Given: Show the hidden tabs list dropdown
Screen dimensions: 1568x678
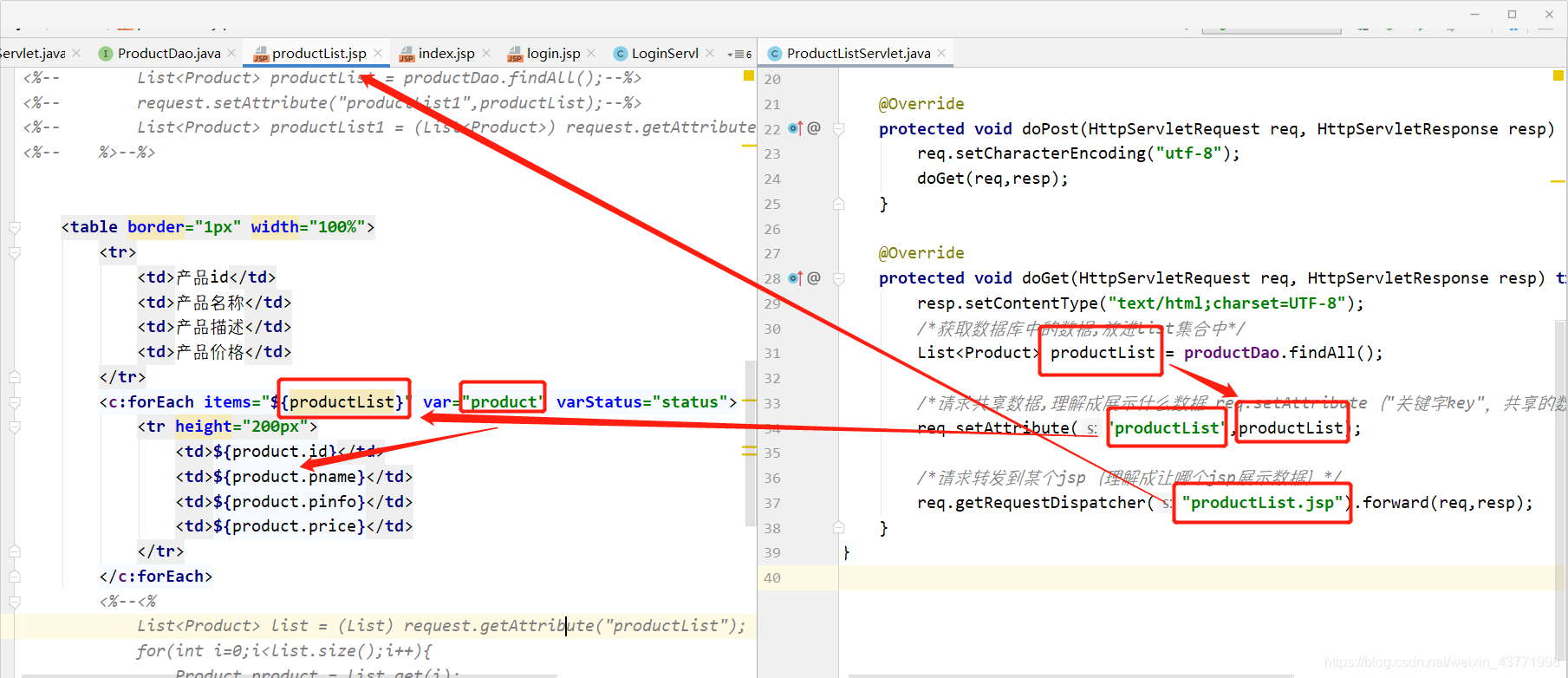Looking at the screenshot, I should 739,54.
